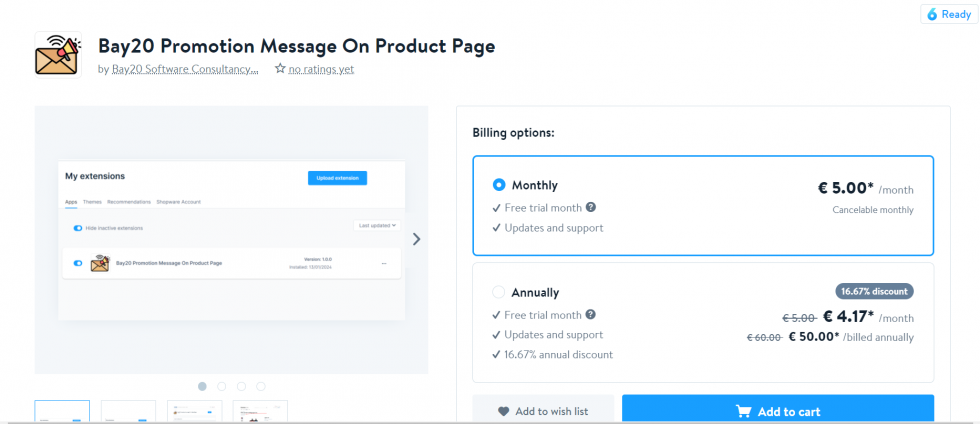
Task: Switch to the Recommendations tab in preview
Action: 128,202
